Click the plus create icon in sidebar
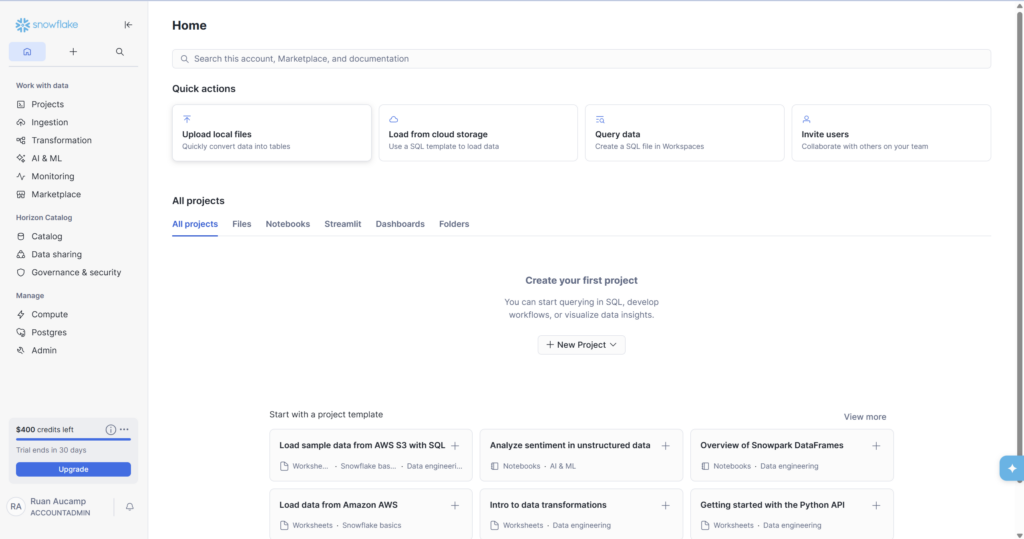The height and width of the screenshot is (539, 1024). [73, 52]
